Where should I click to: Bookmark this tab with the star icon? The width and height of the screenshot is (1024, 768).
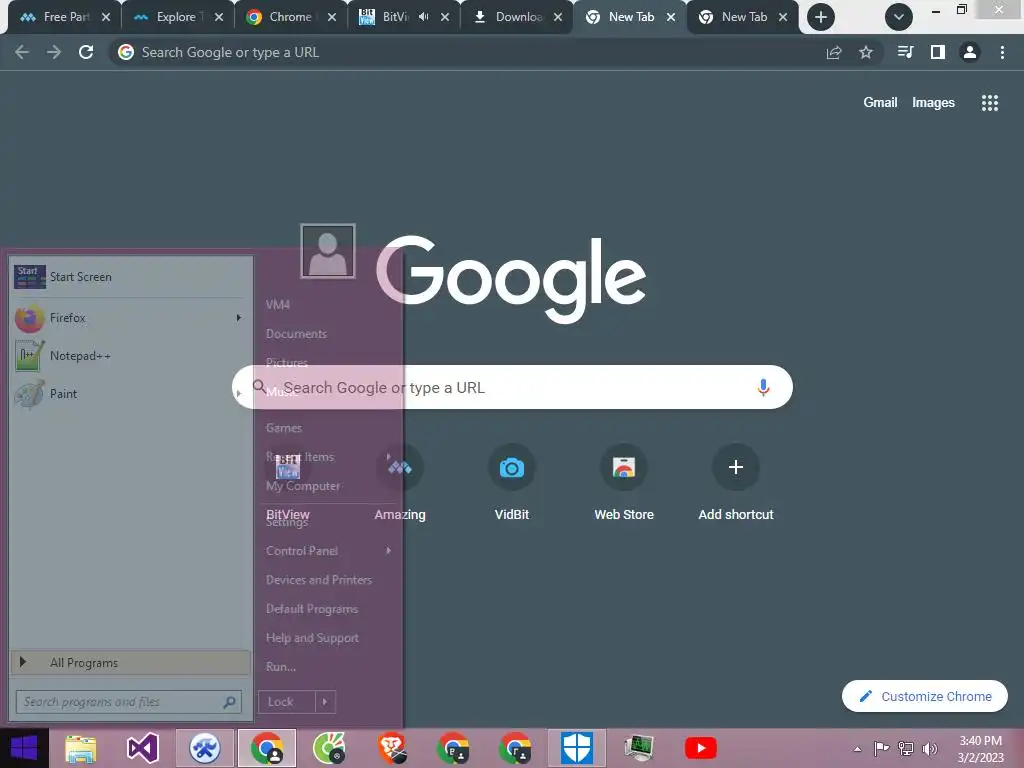pyautogui.click(x=865, y=52)
